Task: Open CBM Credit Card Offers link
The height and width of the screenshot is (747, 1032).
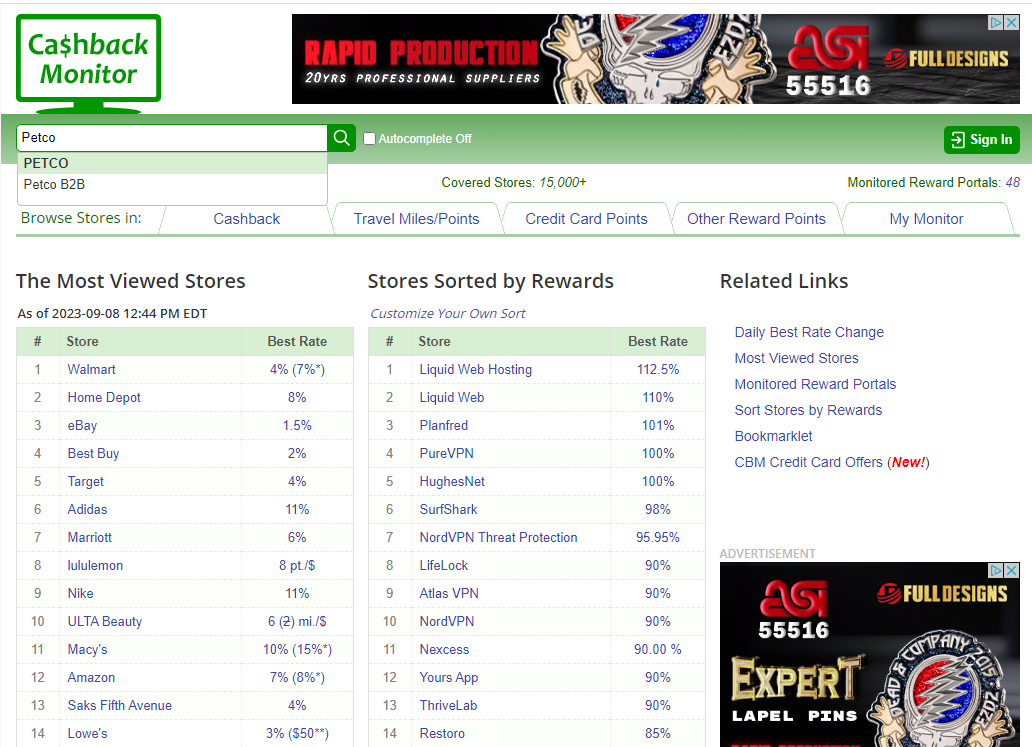Action: click(808, 462)
